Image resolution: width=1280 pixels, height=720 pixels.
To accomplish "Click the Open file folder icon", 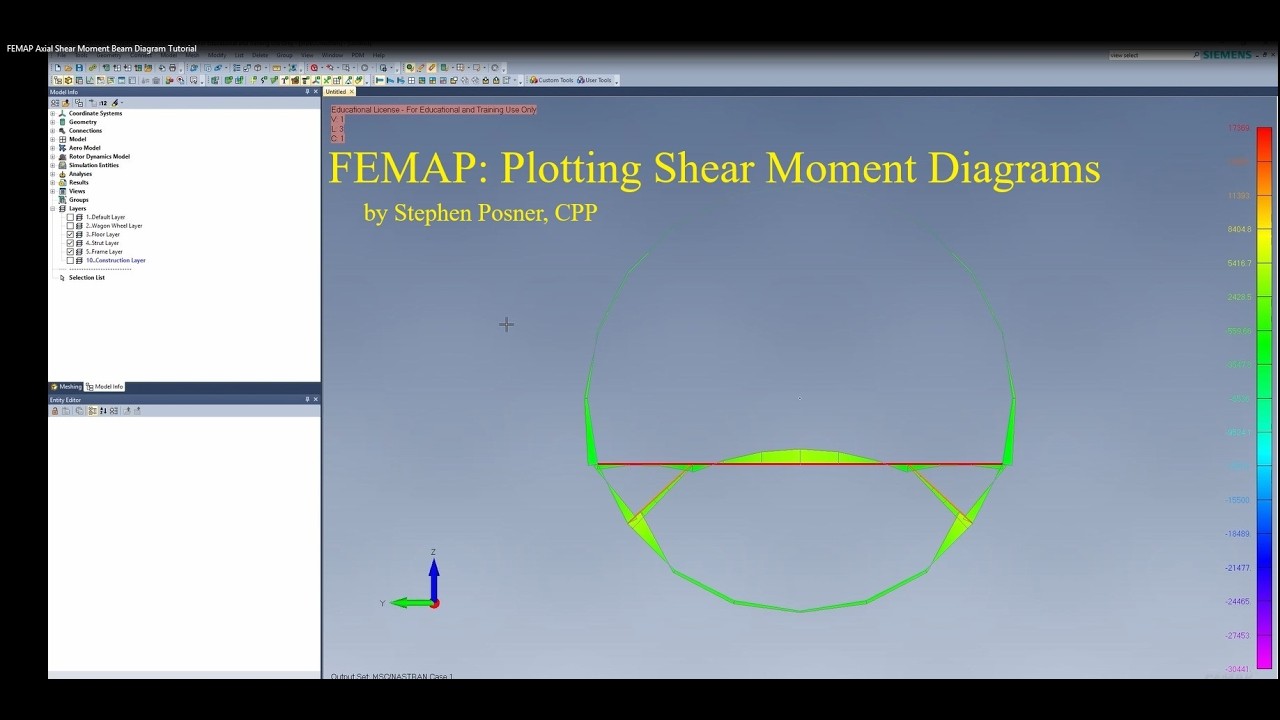I will pyautogui.click(x=68, y=67).
